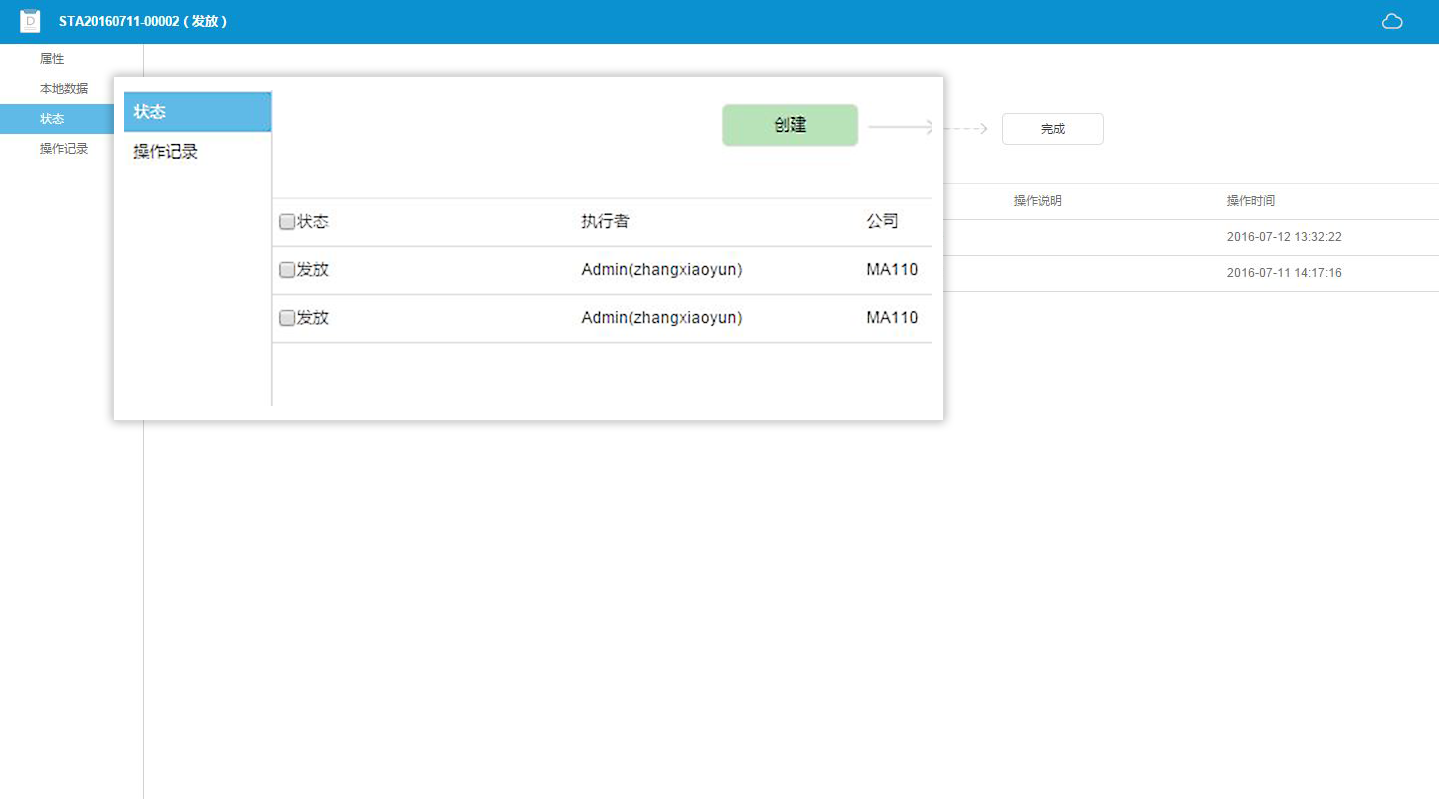1439x799 pixels.
Task: Check the first 发放 row checkbox
Action: click(x=287, y=270)
